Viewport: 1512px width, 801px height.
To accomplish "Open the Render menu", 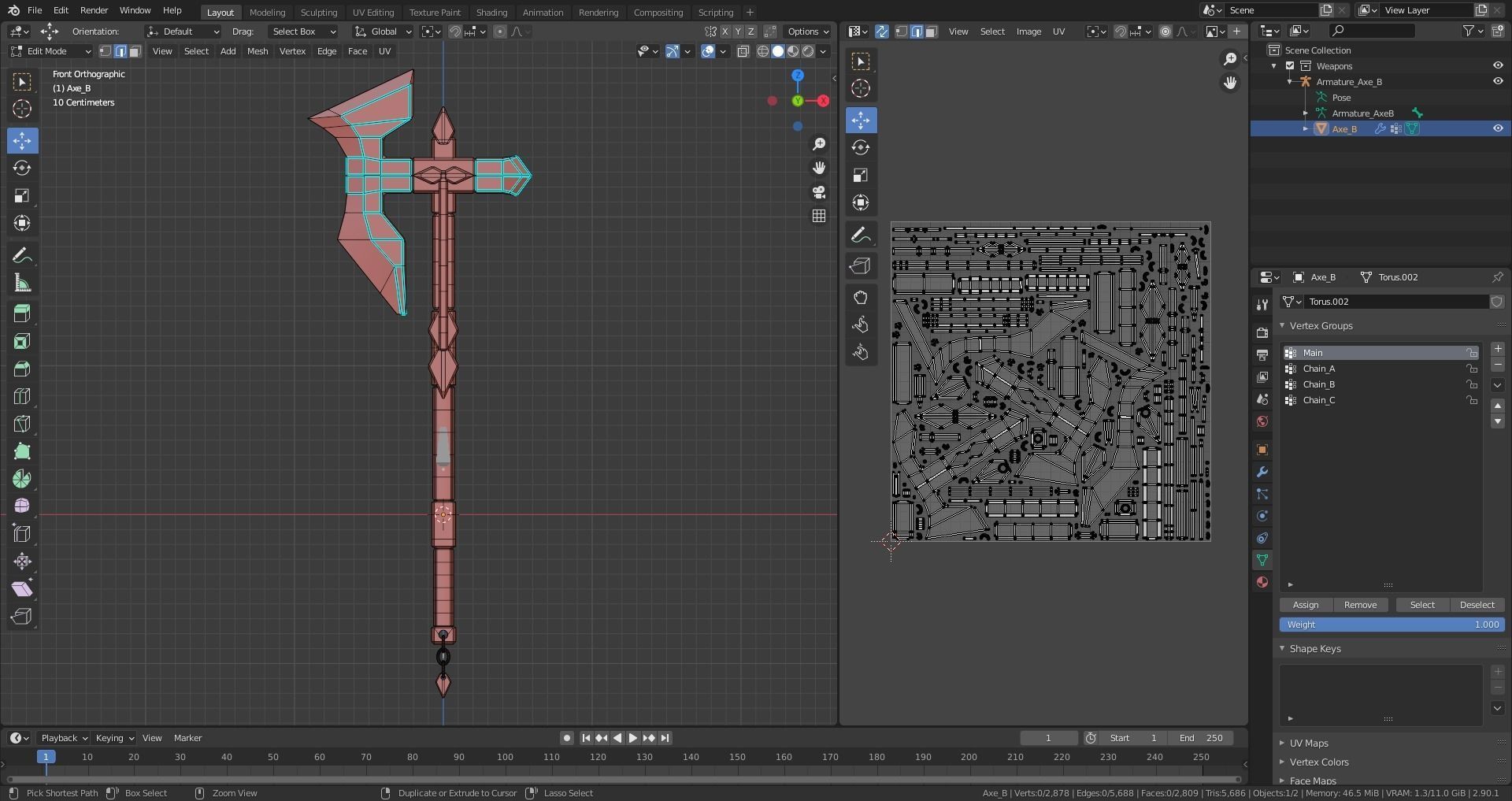I will tap(94, 10).
